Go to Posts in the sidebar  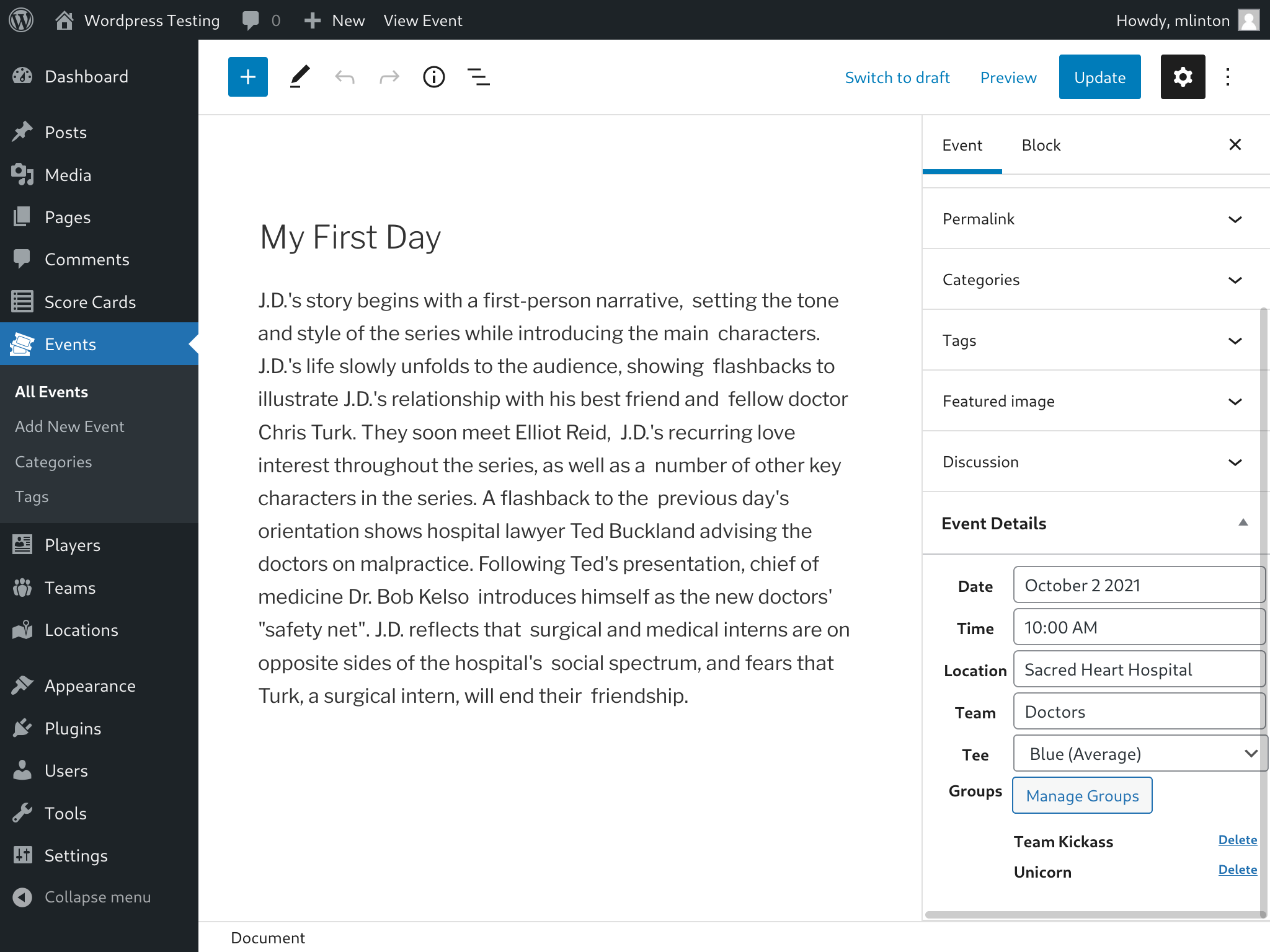tap(99, 132)
